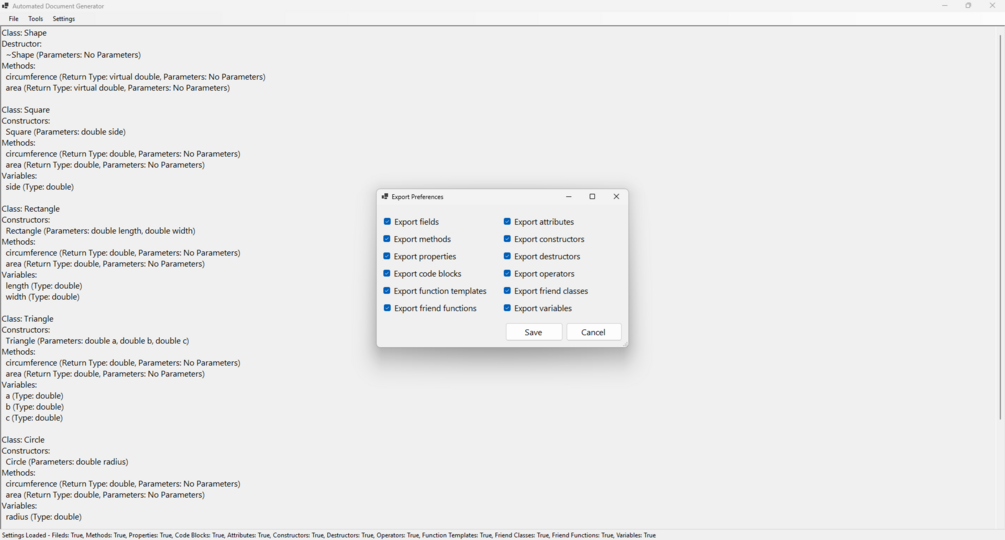
Task: Click the 'Class: Rectangle' line
Action: click(x=31, y=209)
